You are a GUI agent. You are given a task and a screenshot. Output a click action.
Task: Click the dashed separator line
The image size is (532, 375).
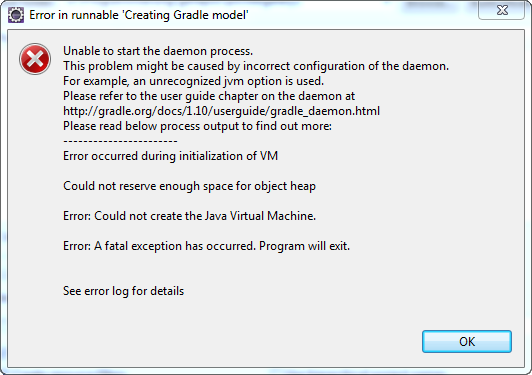coord(120,141)
